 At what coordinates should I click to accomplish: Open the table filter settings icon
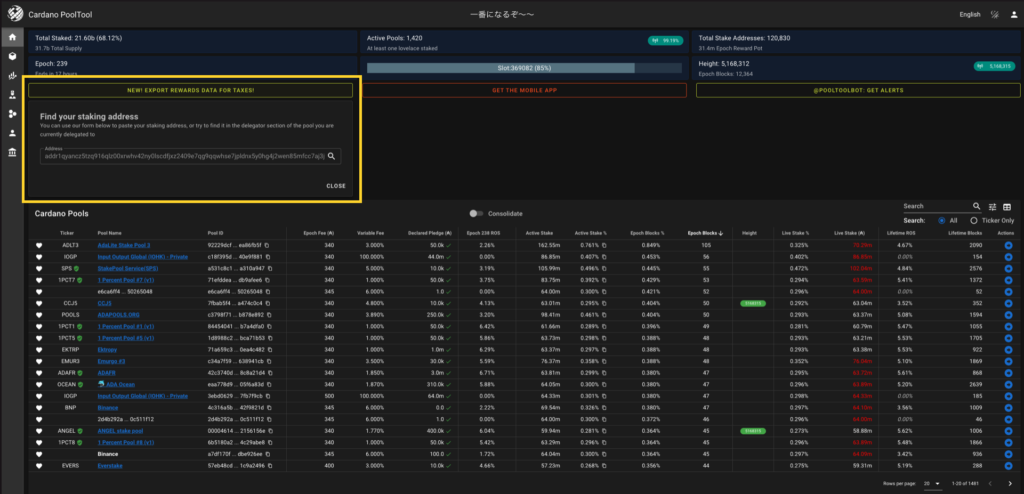click(x=992, y=206)
